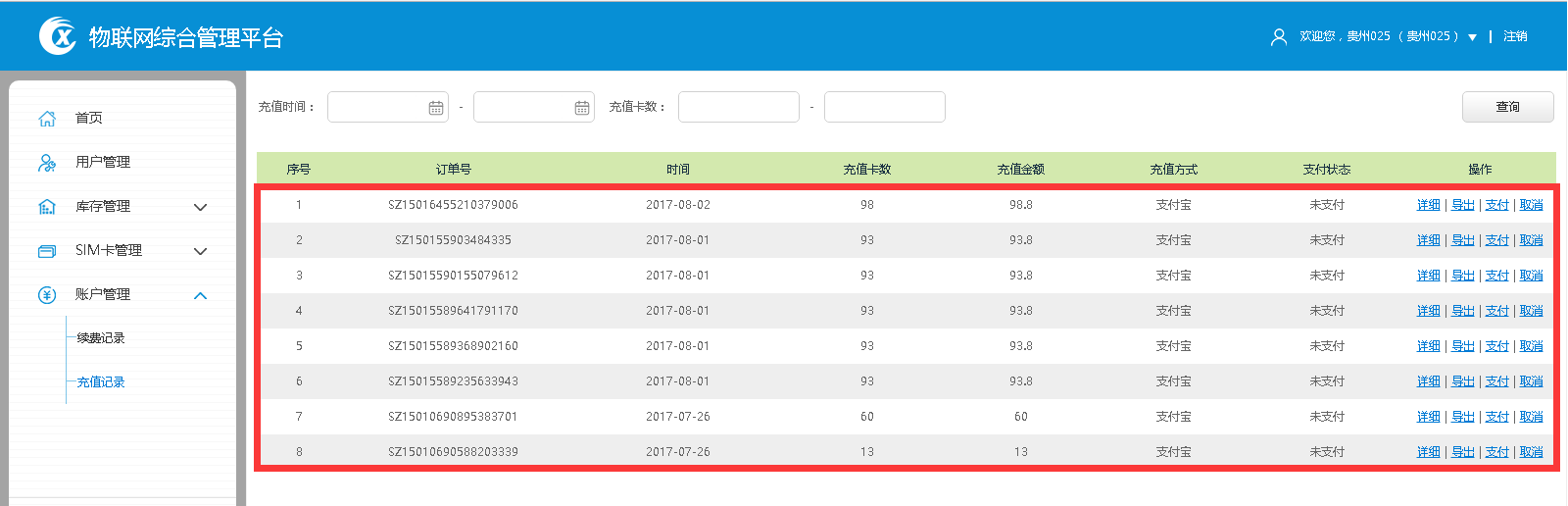The image size is (1568, 506).
Task: Open 续费记录 in the sidebar
Action: (x=101, y=338)
